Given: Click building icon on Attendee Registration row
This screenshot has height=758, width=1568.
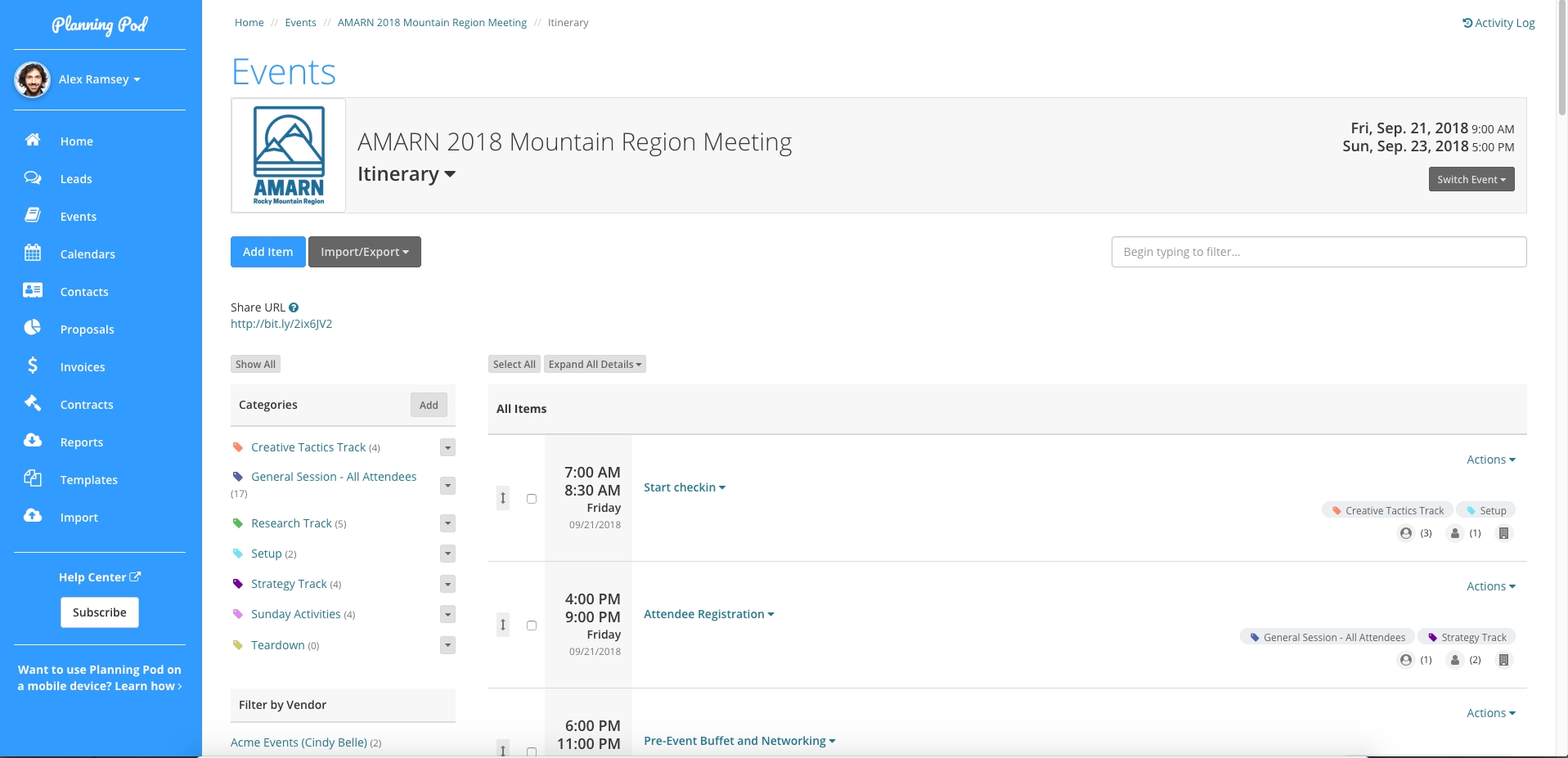Looking at the screenshot, I should [1503, 660].
